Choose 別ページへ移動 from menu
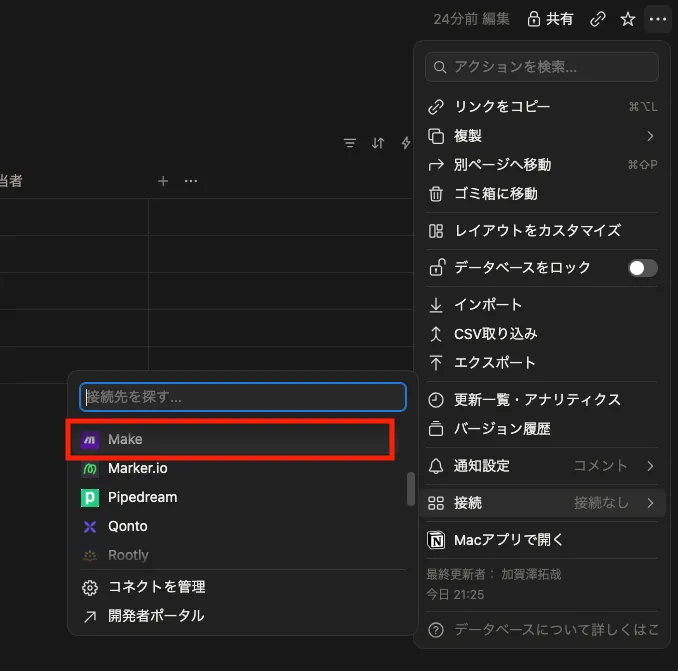The width and height of the screenshot is (678, 671). coord(542,165)
